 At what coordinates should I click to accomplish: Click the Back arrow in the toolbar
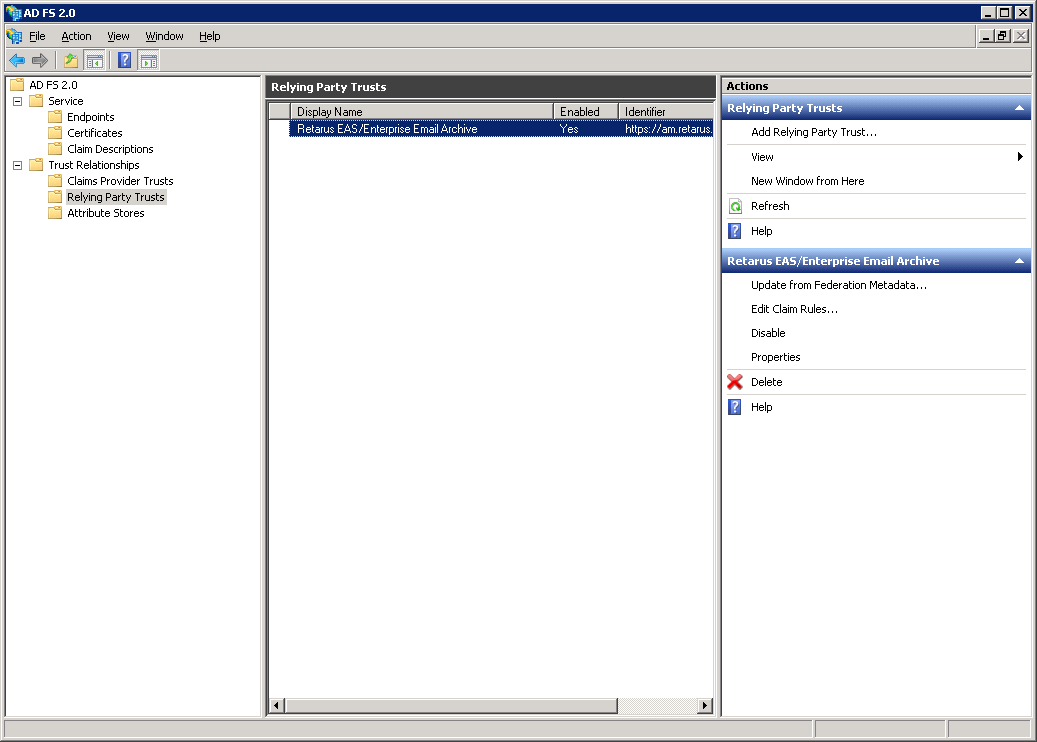pyautogui.click(x=17, y=61)
